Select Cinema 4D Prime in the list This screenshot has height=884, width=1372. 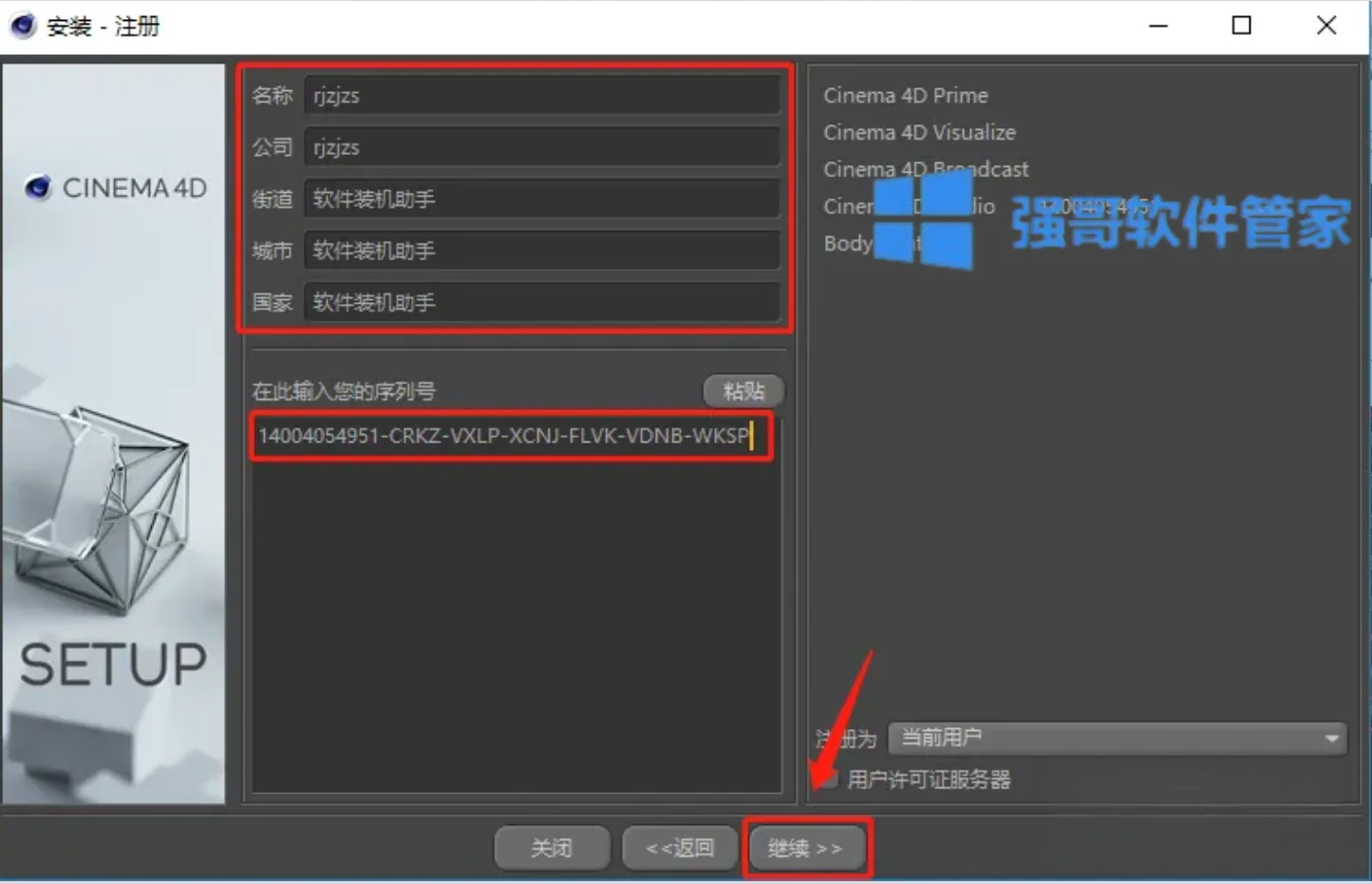click(x=906, y=95)
